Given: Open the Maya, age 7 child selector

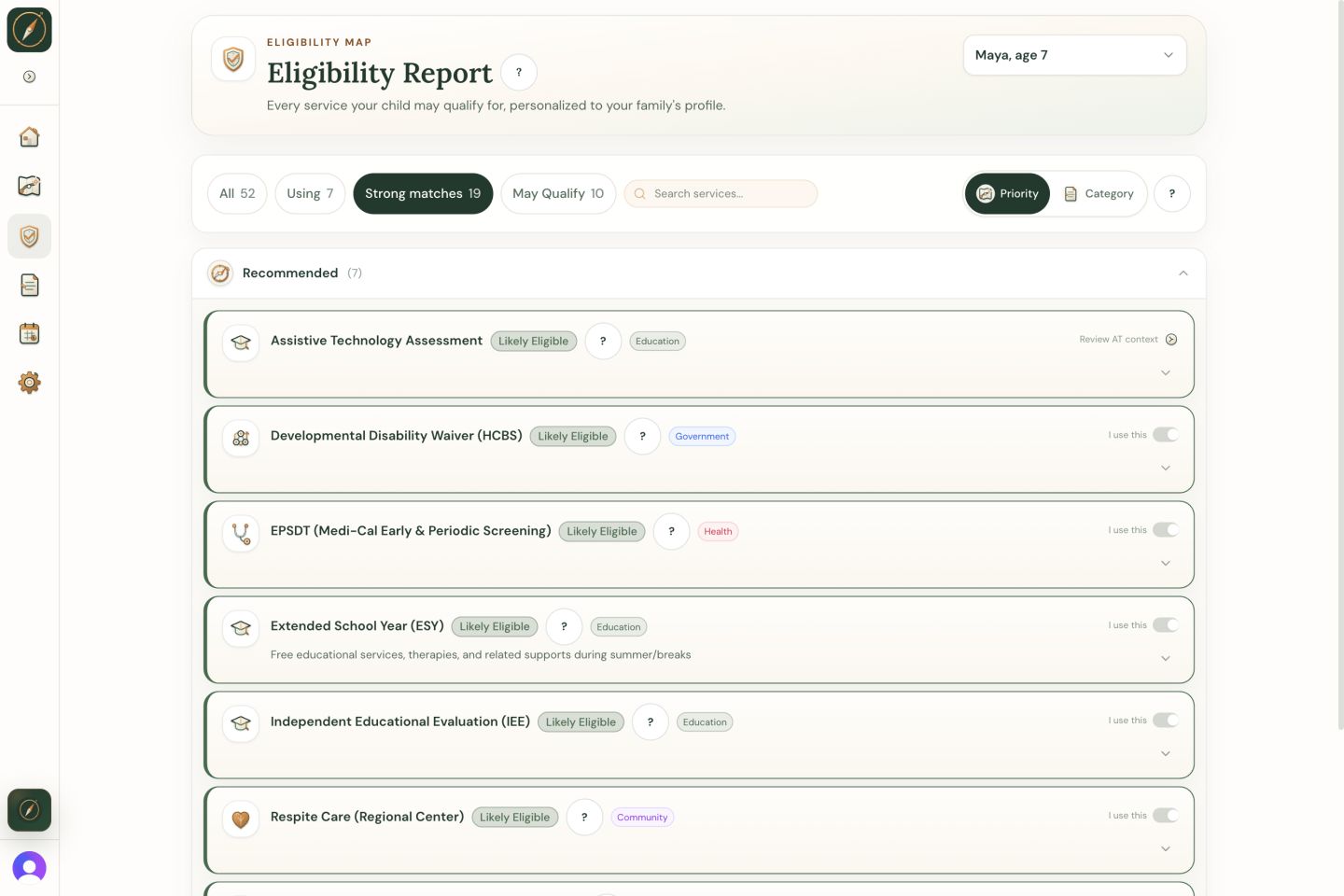Looking at the screenshot, I should [1074, 55].
